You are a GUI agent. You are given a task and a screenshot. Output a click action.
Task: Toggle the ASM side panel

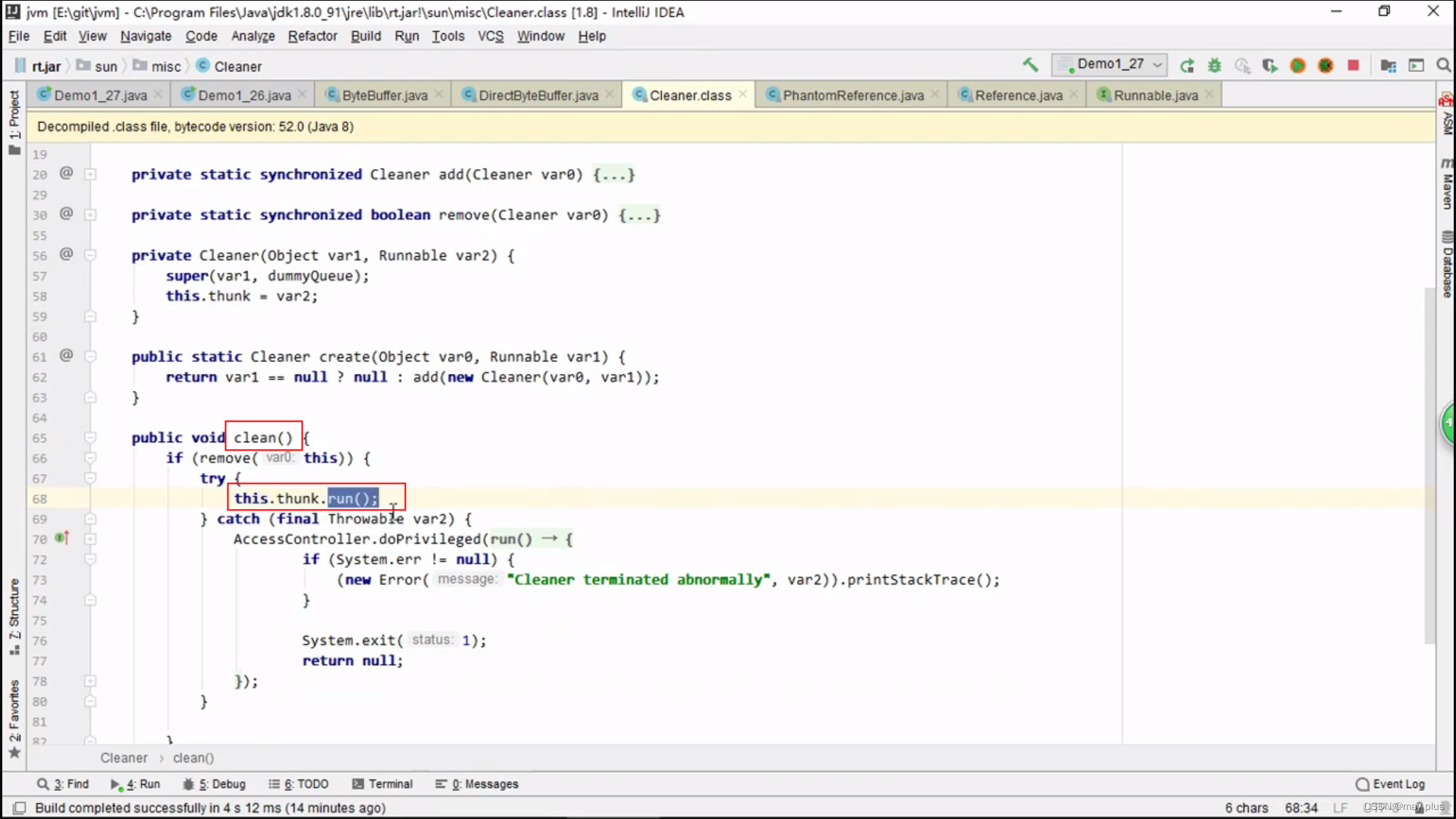coord(1446,115)
